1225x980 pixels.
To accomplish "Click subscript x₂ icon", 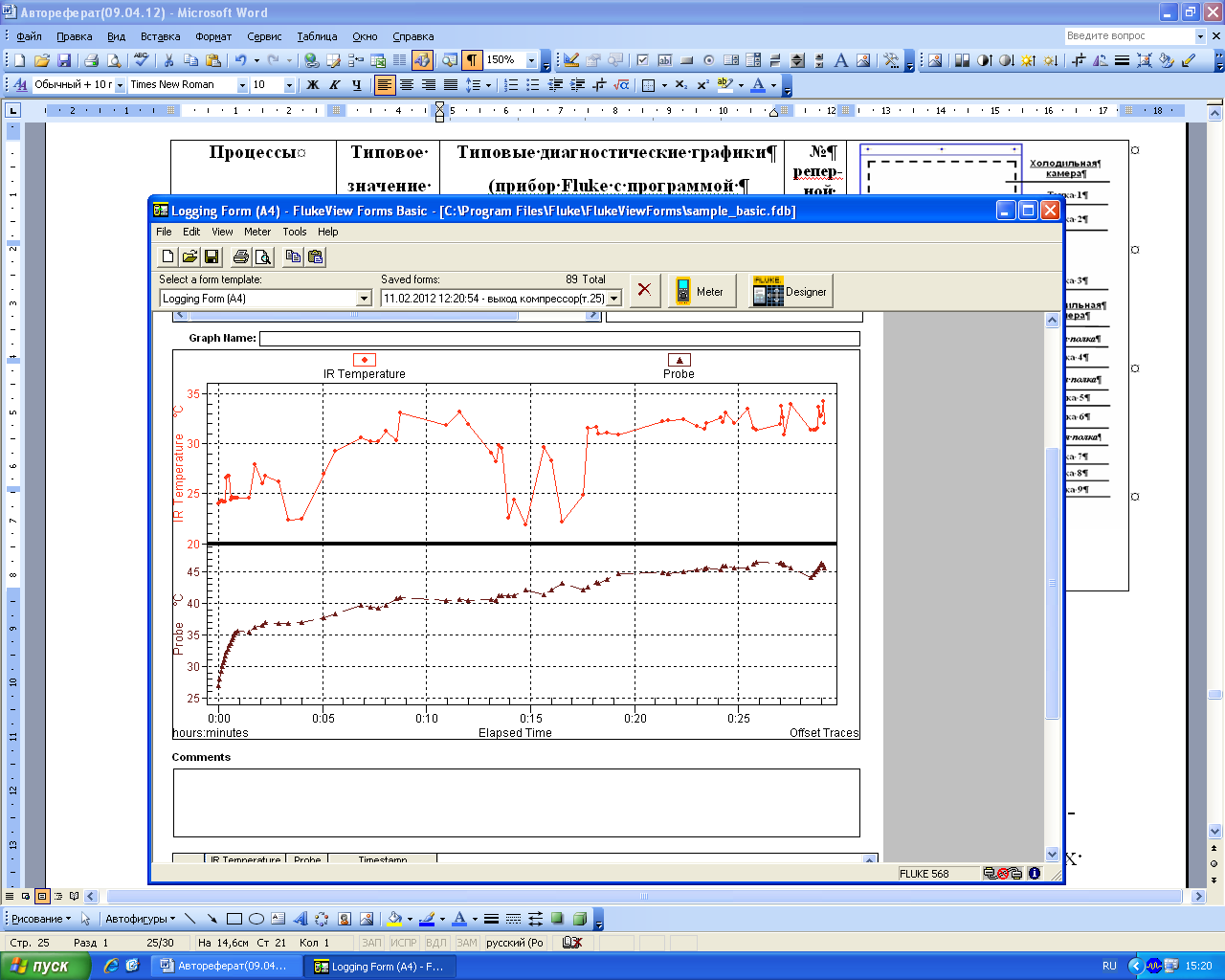I will 680,85.
